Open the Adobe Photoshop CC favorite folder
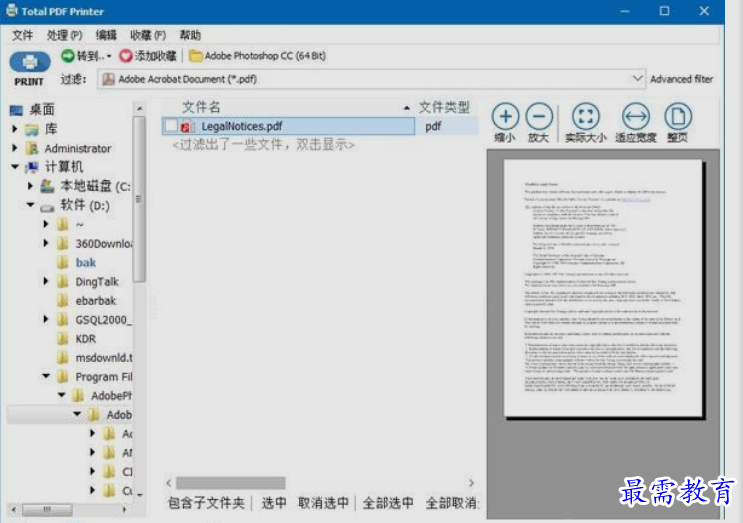Screen dimensions: 743x523 click(x=258, y=56)
